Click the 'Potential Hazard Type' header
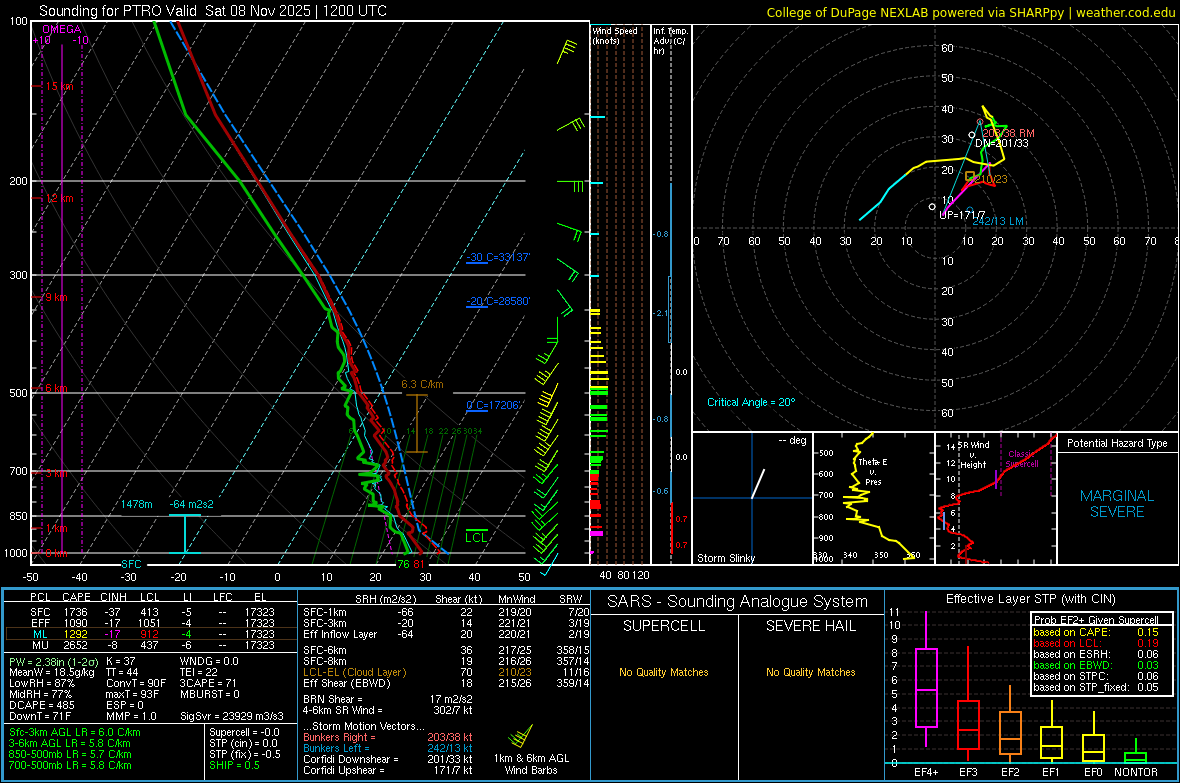The height and width of the screenshot is (783, 1180). point(1117,443)
